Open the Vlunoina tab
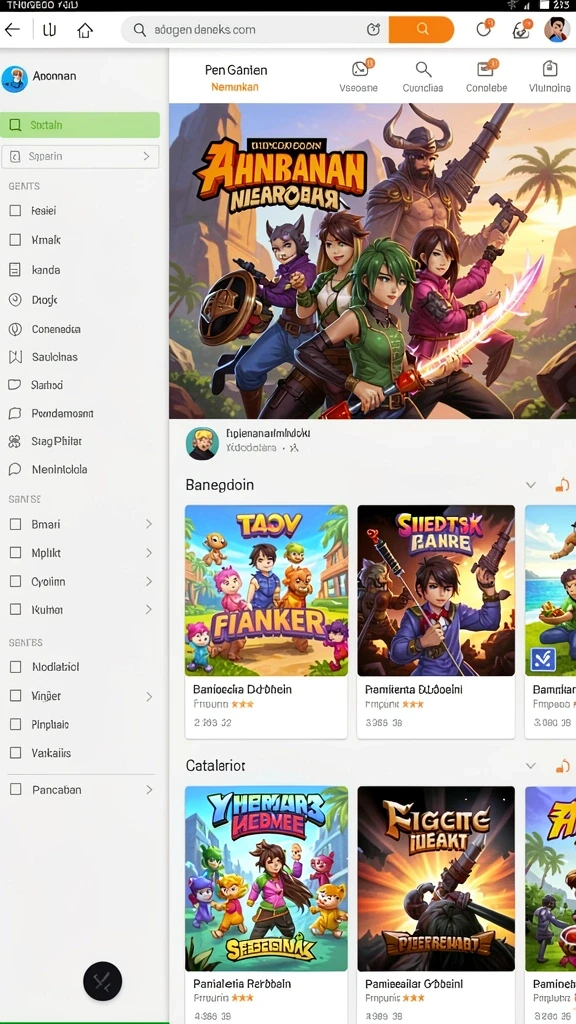 tap(549, 76)
